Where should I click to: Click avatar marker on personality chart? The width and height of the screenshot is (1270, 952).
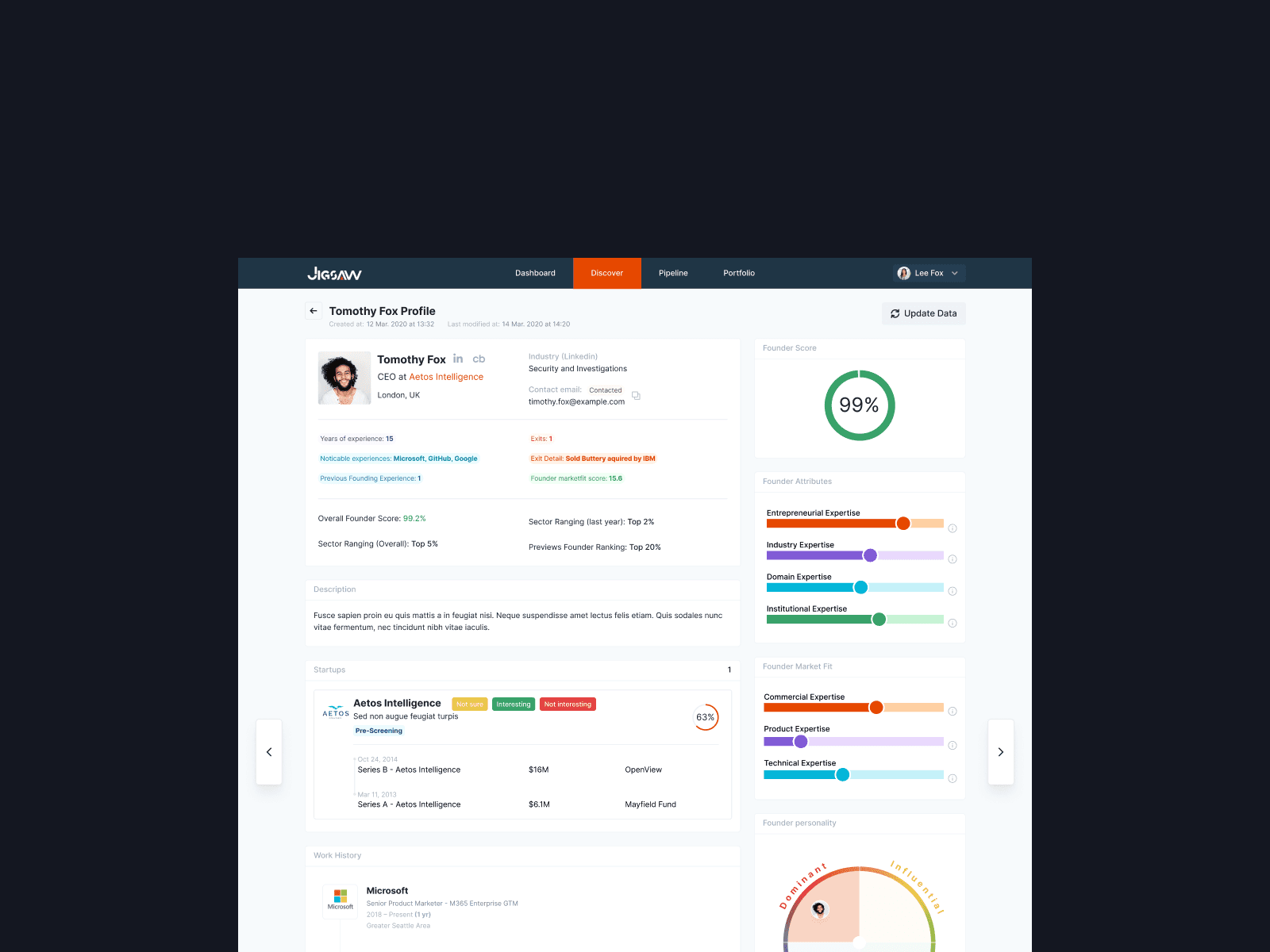(820, 910)
